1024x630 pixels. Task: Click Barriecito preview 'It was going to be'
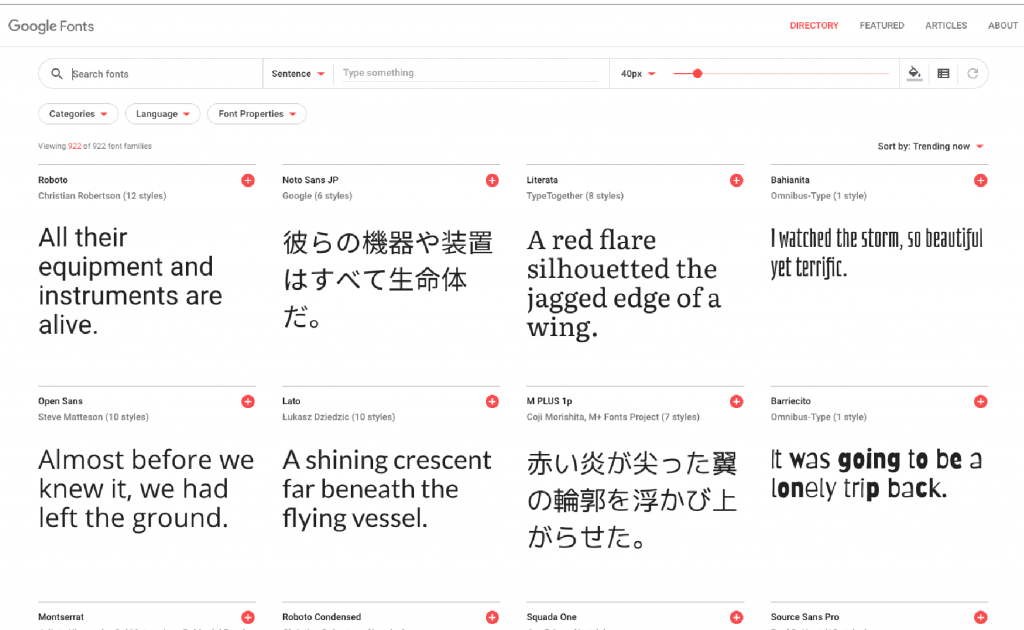click(x=876, y=474)
